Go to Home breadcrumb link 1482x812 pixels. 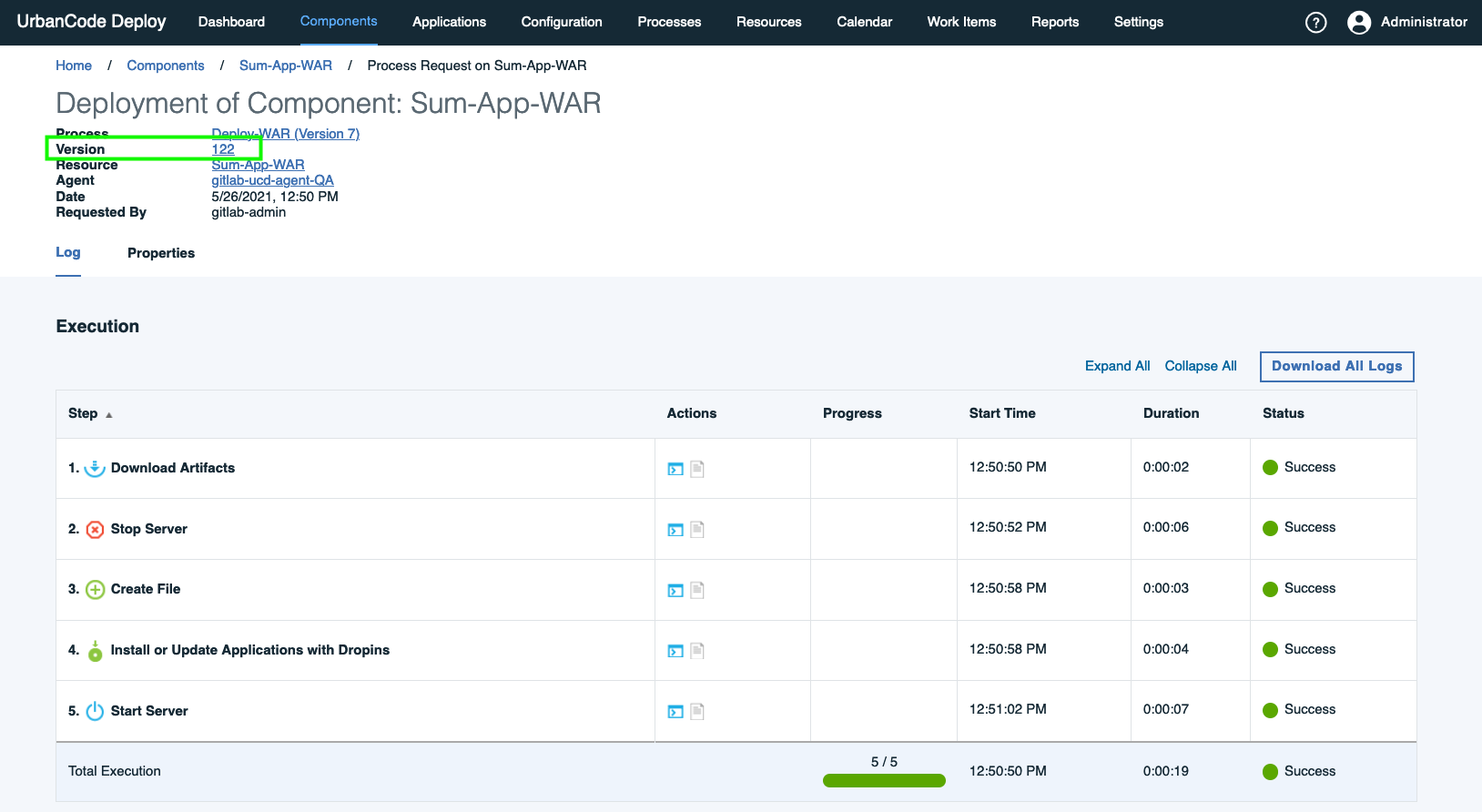pos(74,66)
